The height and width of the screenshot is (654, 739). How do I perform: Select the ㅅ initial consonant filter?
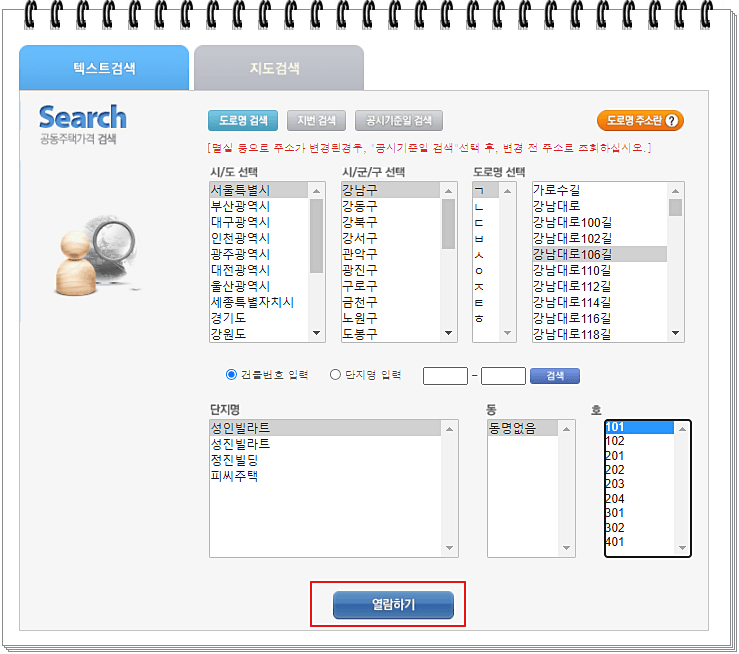485,255
